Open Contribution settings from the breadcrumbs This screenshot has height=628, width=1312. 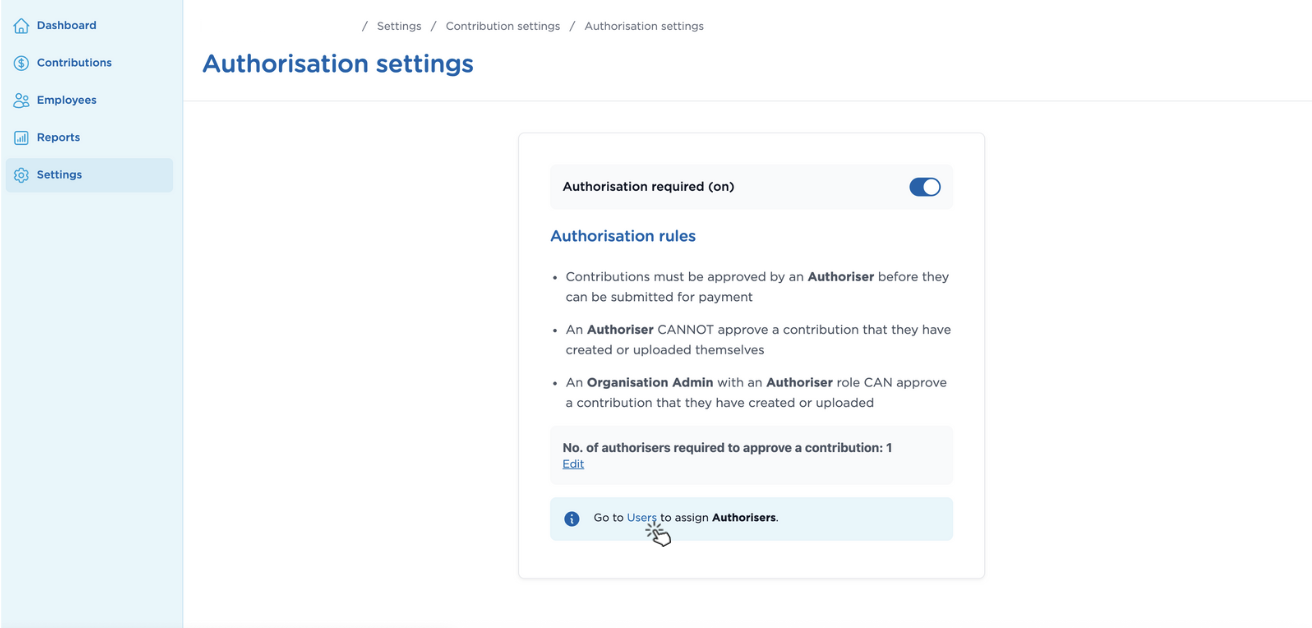pos(502,25)
